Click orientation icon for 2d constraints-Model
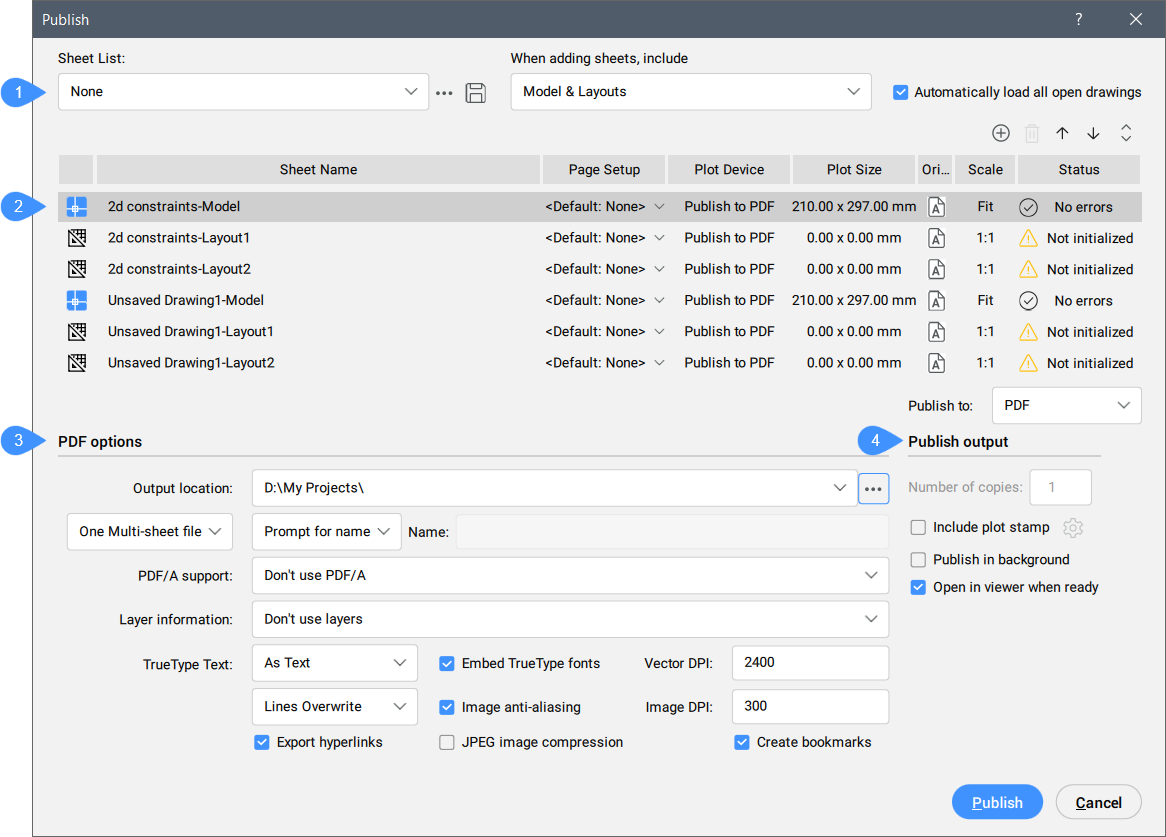This screenshot has width=1166, height=837. coord(936,207)
